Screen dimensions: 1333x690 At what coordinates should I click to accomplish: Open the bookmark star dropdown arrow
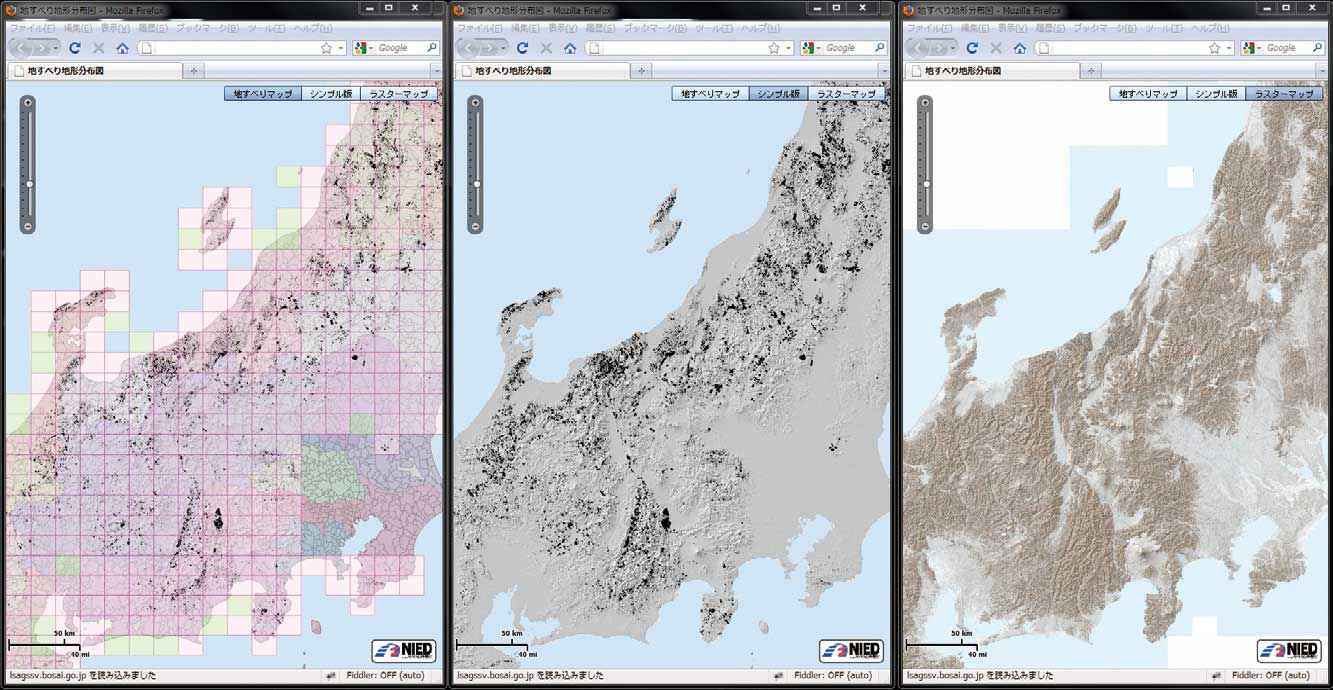(341, 47)
